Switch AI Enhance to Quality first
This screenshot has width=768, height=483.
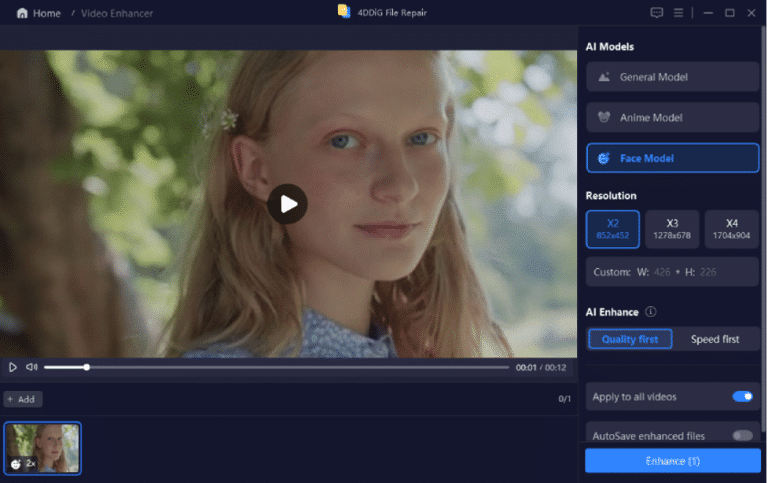630,339
